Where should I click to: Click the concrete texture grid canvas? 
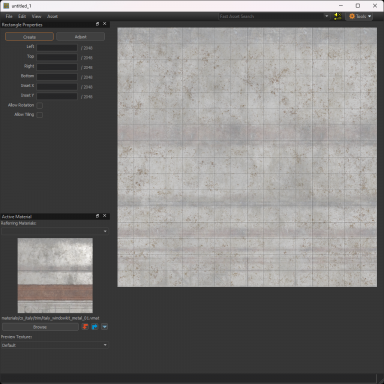pyautogui.click(x=247, y=157)
